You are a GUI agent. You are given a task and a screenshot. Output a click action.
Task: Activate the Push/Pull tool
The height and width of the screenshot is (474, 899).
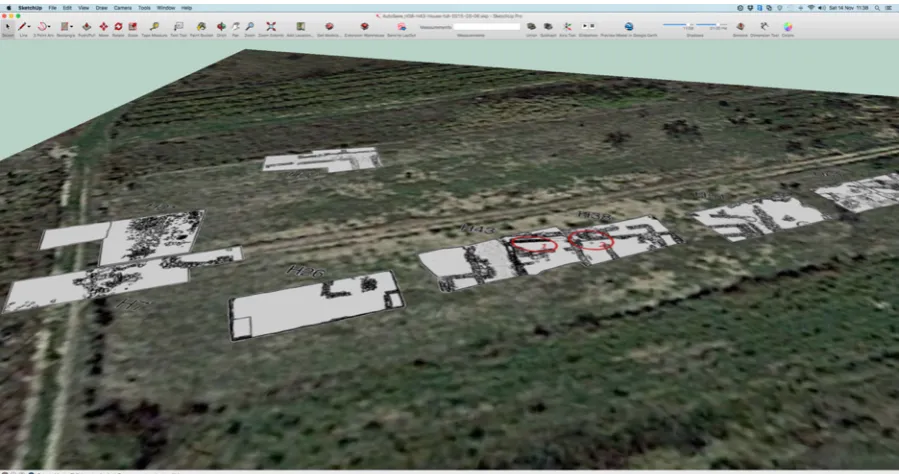86,26
